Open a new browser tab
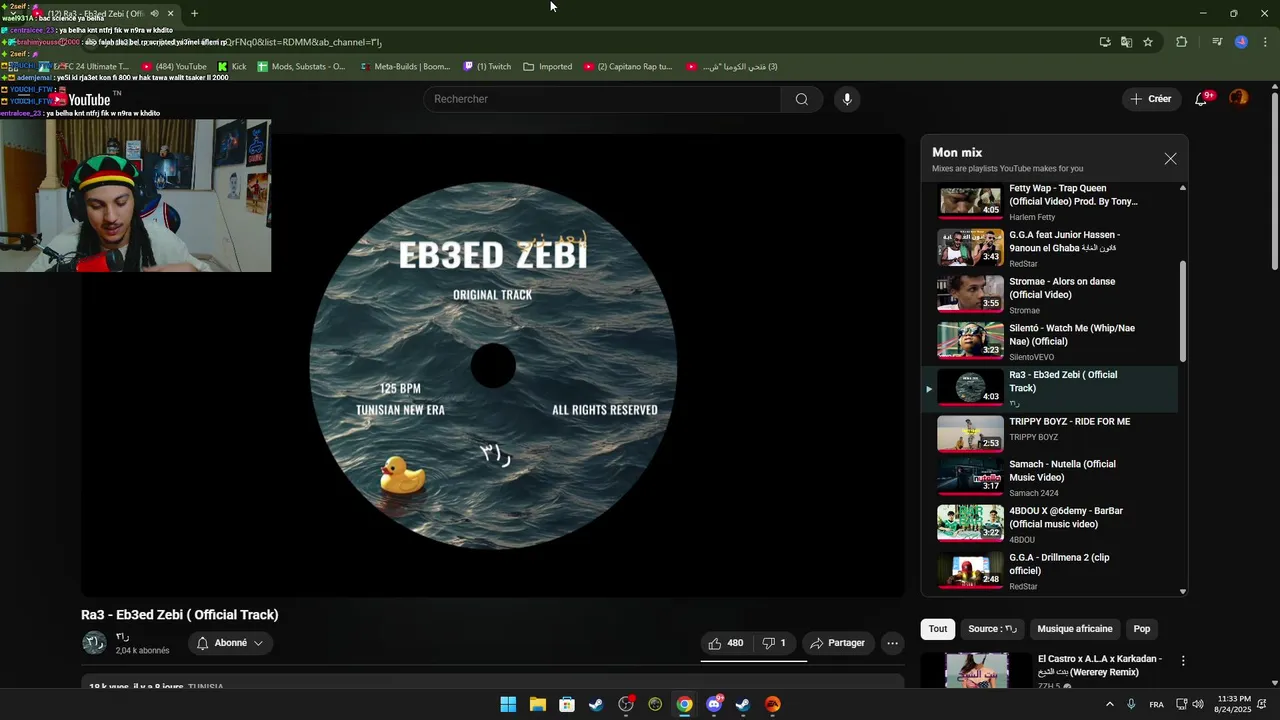 [x=194, y=14]
